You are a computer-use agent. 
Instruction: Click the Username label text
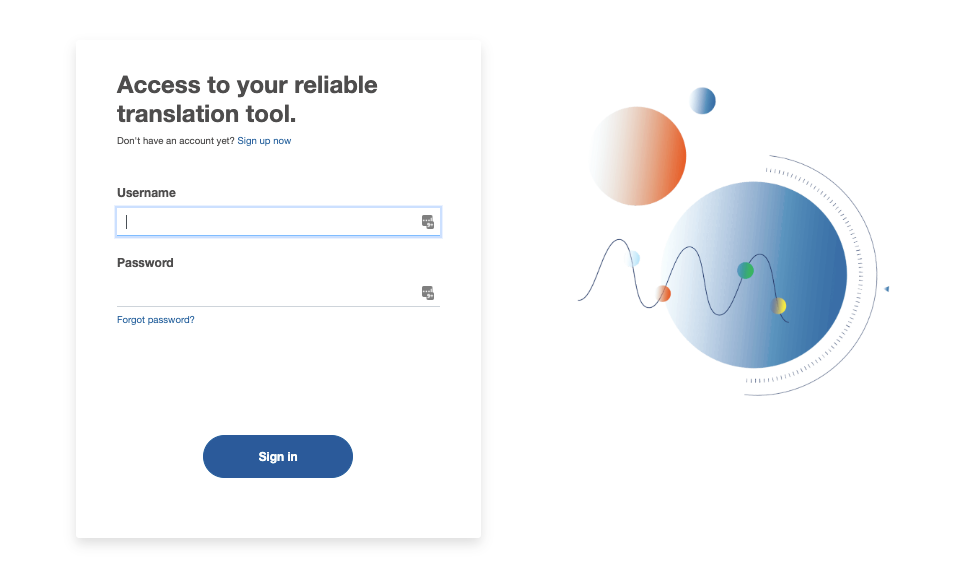pos(146,193)
